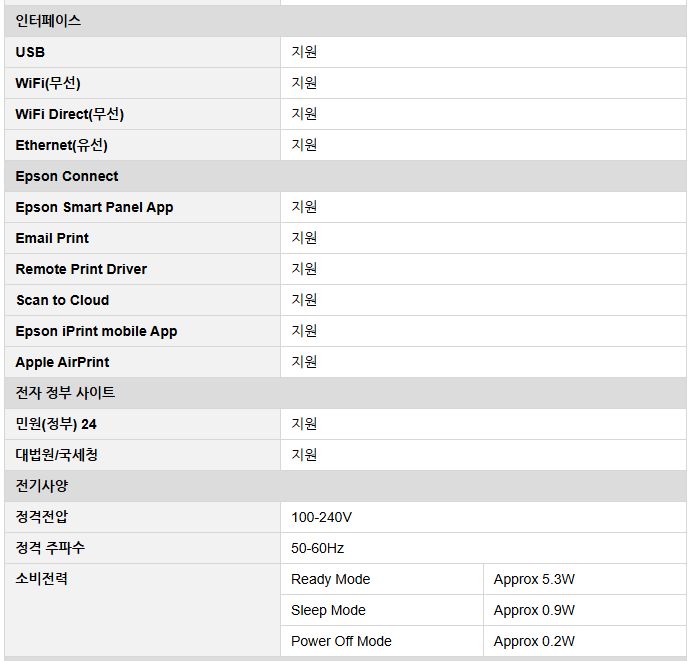Select the Remote Print Driver label

coord(81,269)
